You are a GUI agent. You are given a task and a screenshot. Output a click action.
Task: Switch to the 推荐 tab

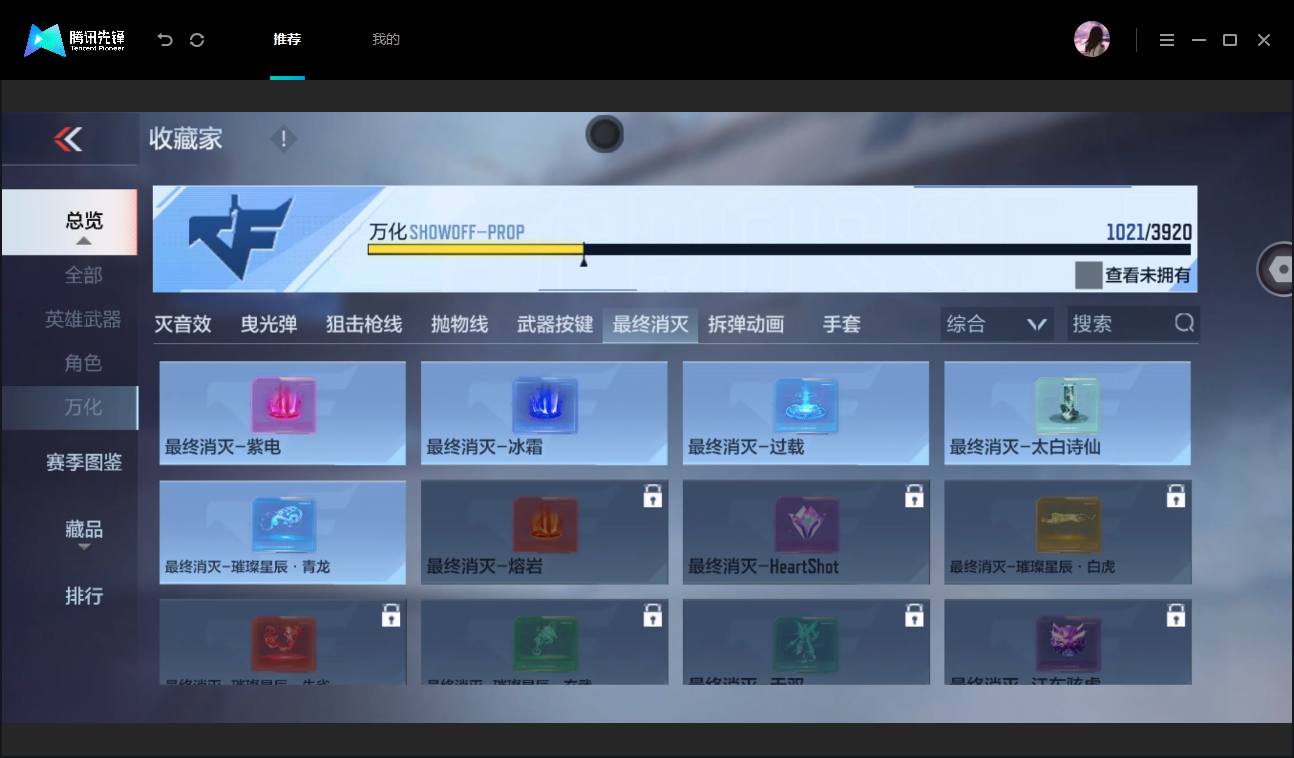tap(287, 40)
